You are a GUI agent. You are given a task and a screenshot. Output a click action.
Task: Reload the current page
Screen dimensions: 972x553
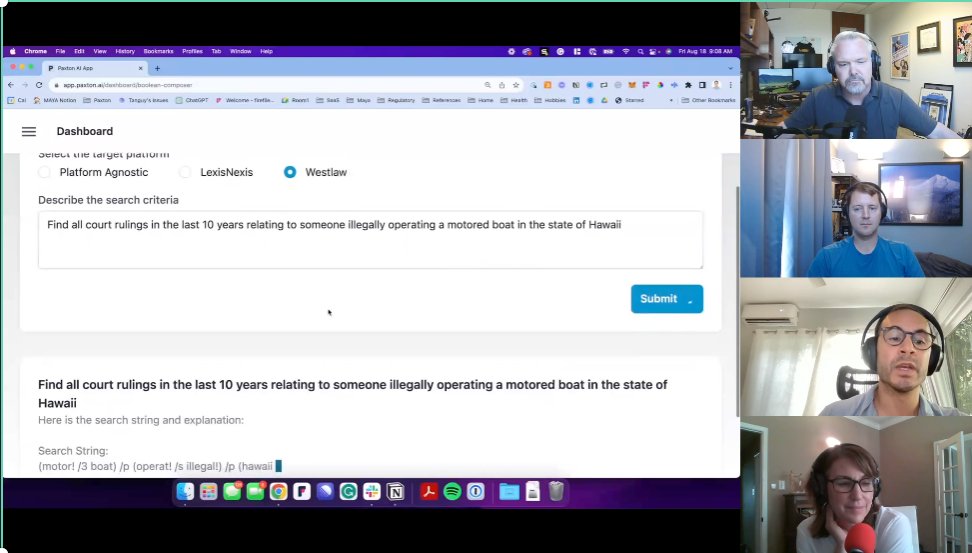coord(39,85)
